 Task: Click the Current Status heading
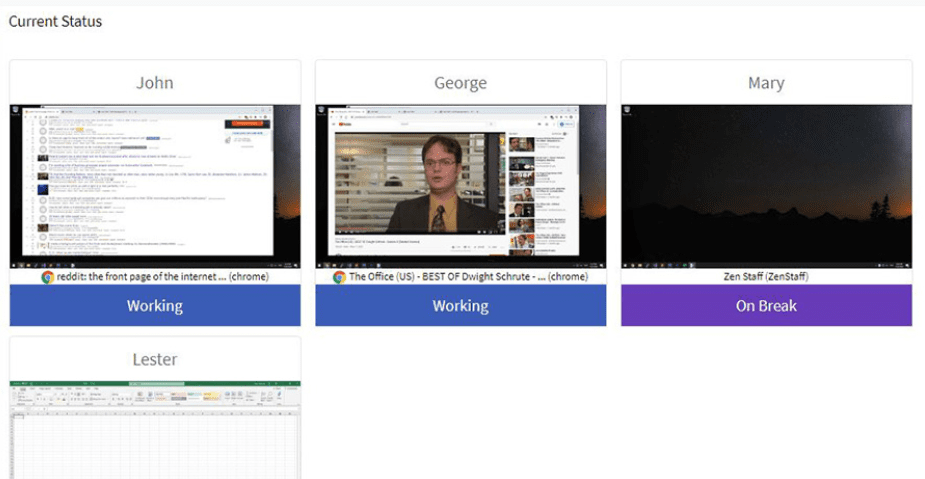(55, 21)
